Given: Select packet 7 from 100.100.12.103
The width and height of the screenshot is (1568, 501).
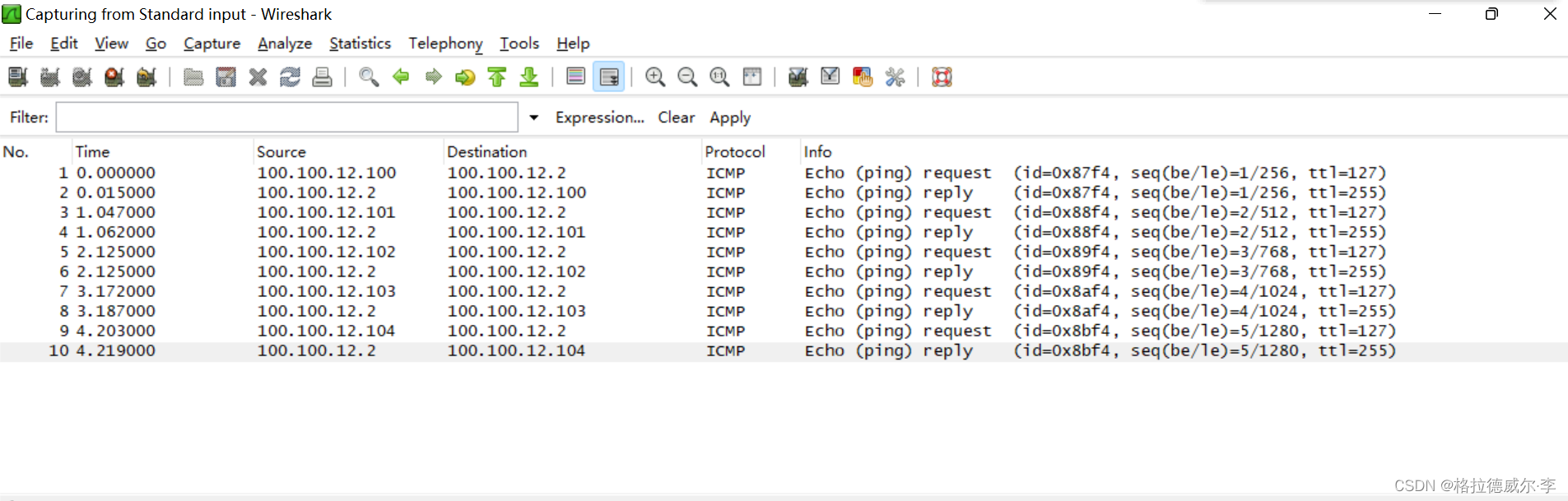Looking at the screenshot, I should (784, 291).
